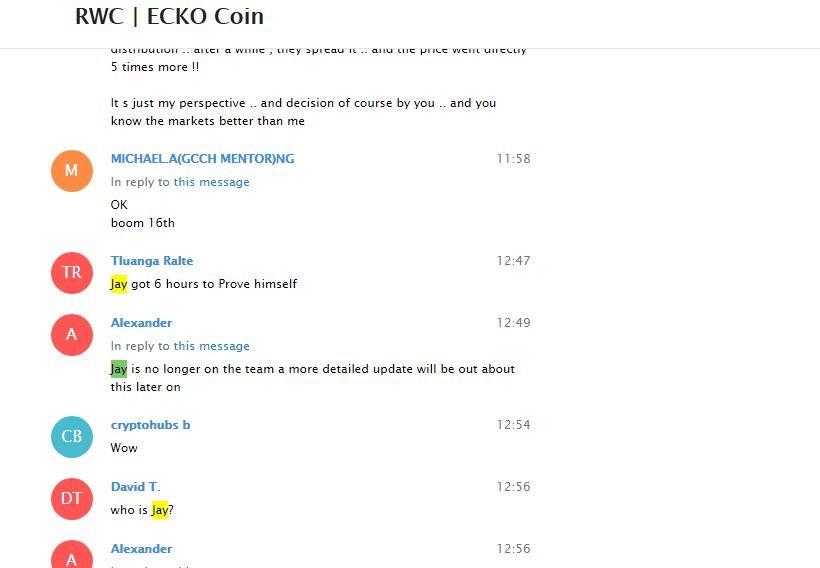Open Tluanga Ralte's sender name
The width and height of the screenshot is (820, 568).
point(152,260)
